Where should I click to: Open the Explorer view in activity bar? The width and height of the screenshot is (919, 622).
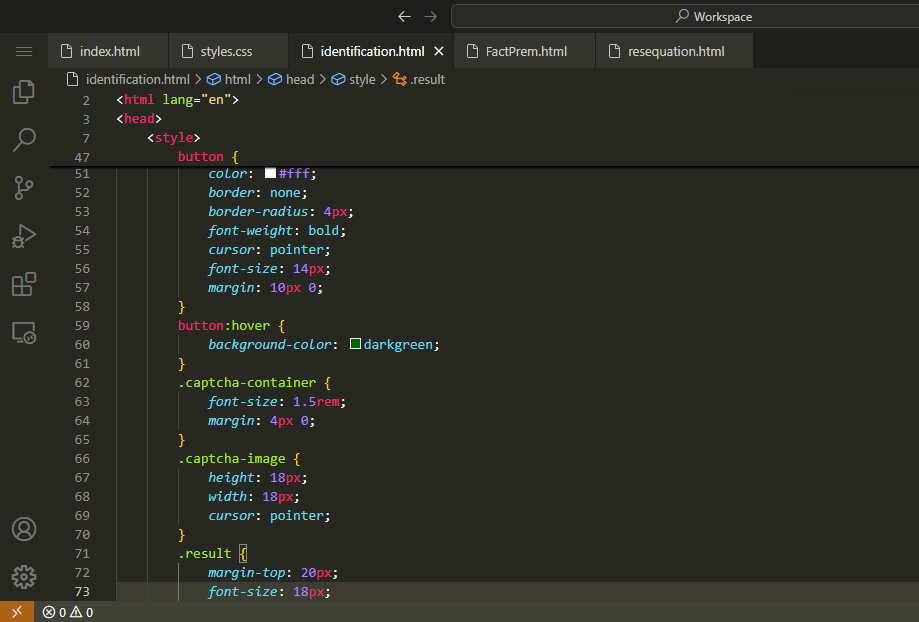click(24, 92)
